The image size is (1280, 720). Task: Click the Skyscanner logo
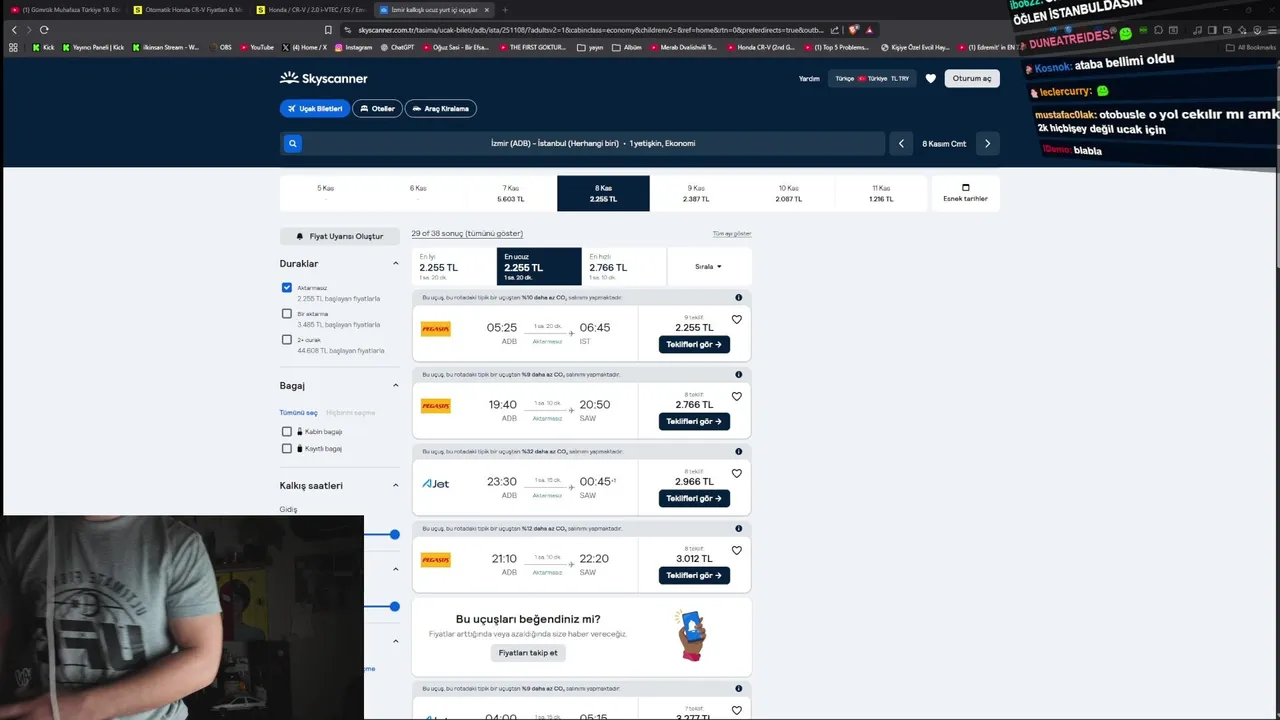coord(323,78)
